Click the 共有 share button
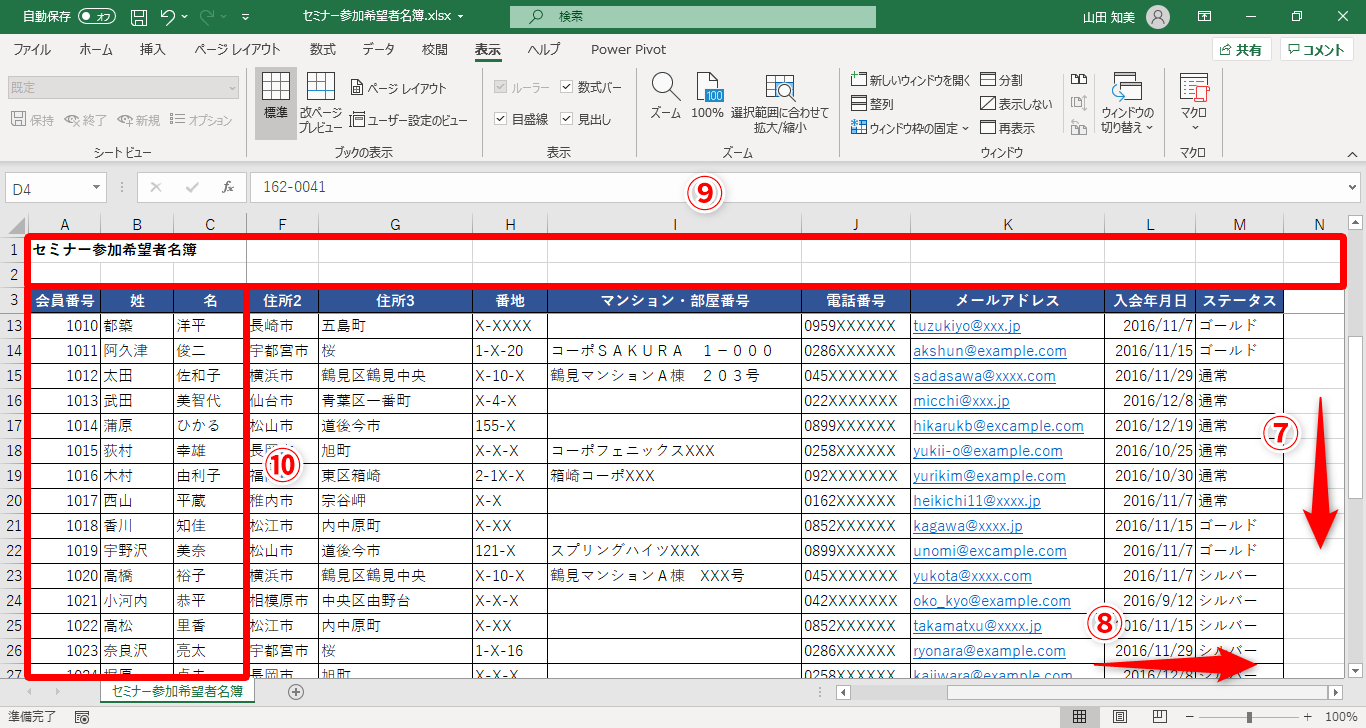 point(1241,50)
